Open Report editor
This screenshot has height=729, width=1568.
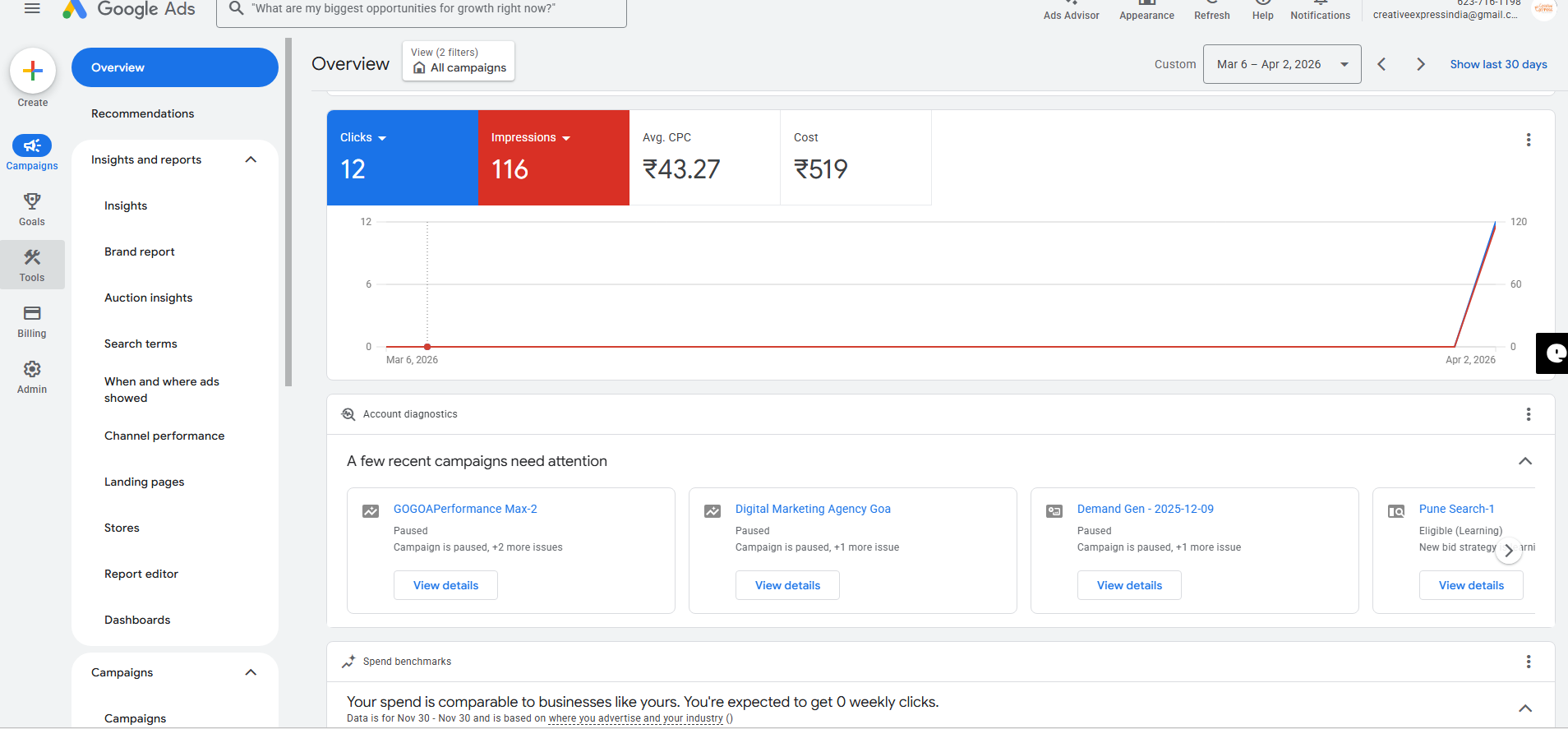tap(141, 574)
